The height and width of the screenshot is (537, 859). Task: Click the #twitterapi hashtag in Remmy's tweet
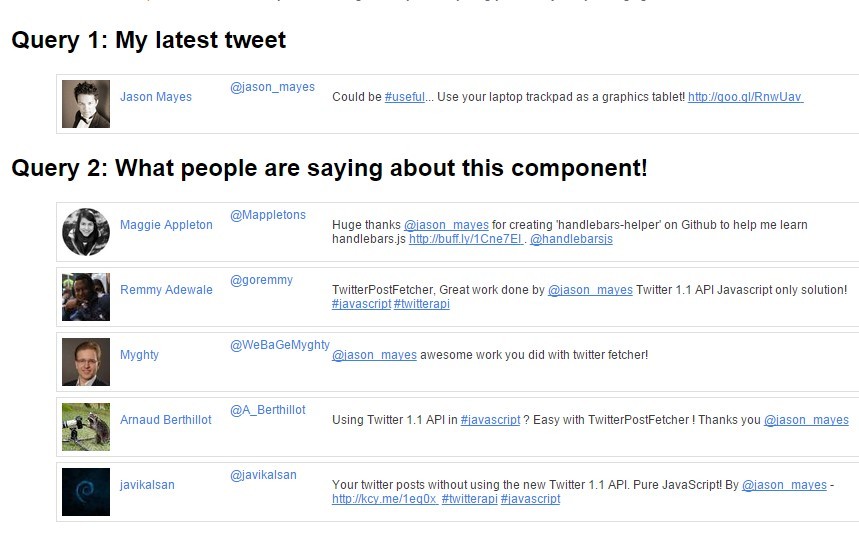(422, 304)
